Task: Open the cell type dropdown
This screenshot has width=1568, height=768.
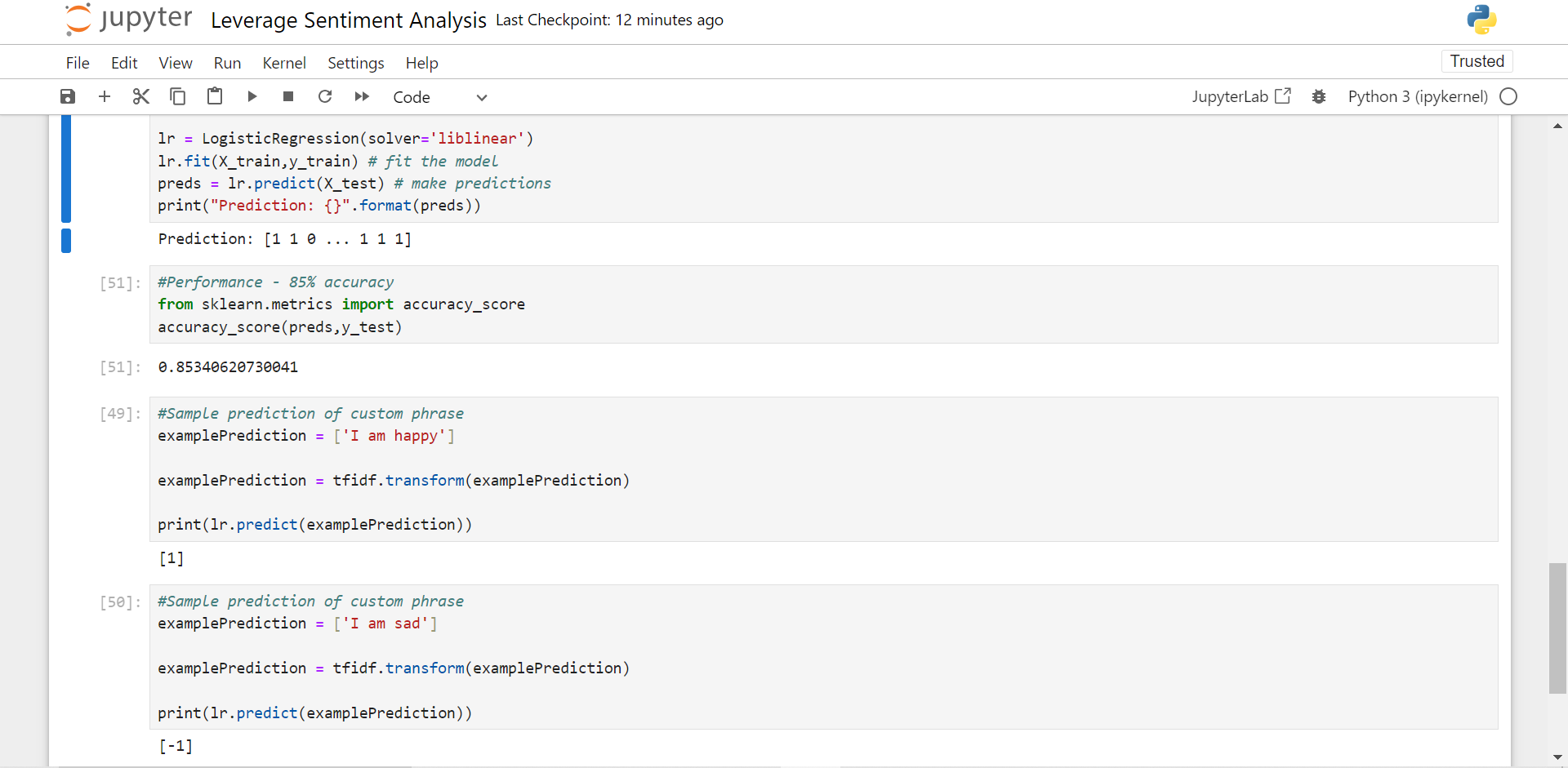Action: coord(439,97)
